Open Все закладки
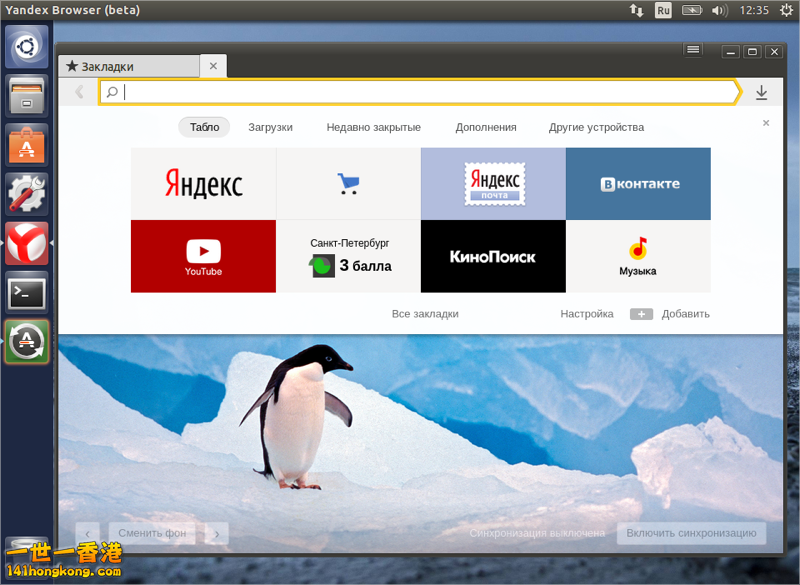Image resolution: width=800 pixels, height=585 pixels. coord(424,313)
